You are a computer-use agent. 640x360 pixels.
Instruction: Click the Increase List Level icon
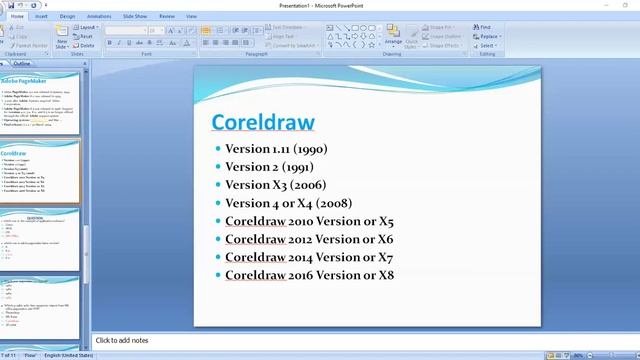tap(245, 31)
